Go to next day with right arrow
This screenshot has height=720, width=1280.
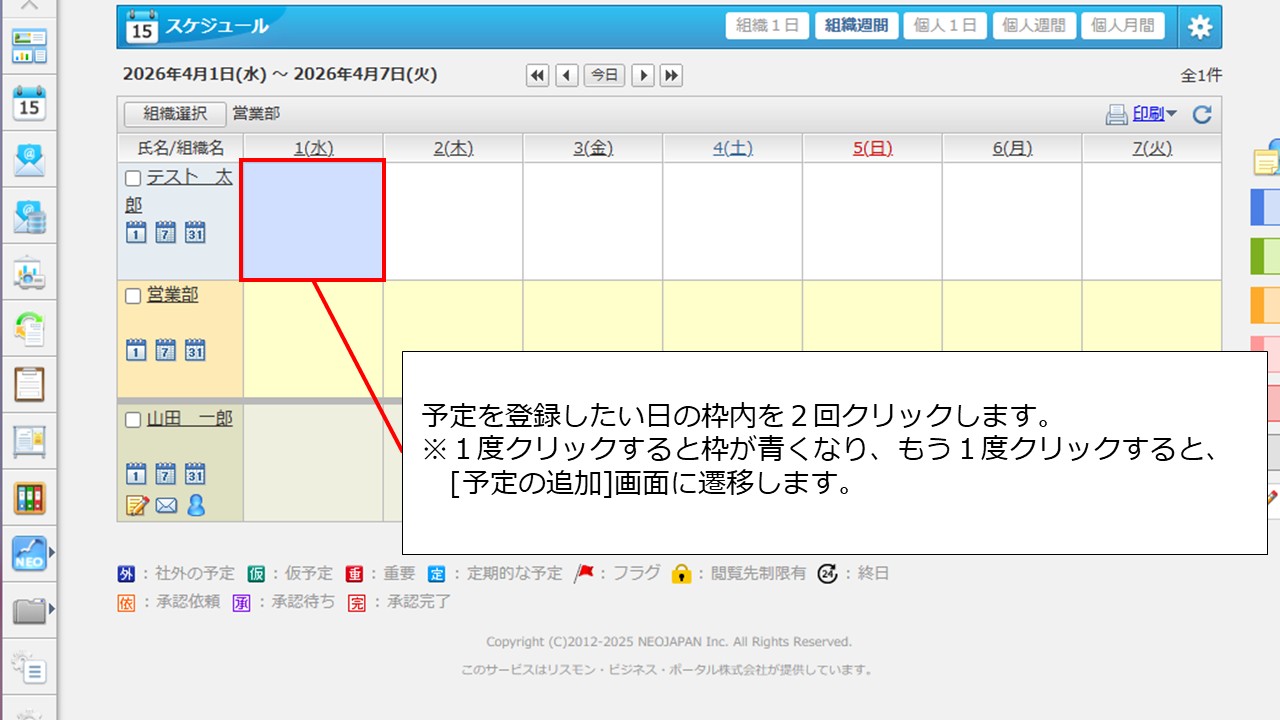pyautogui.click(x=643, y=75)
